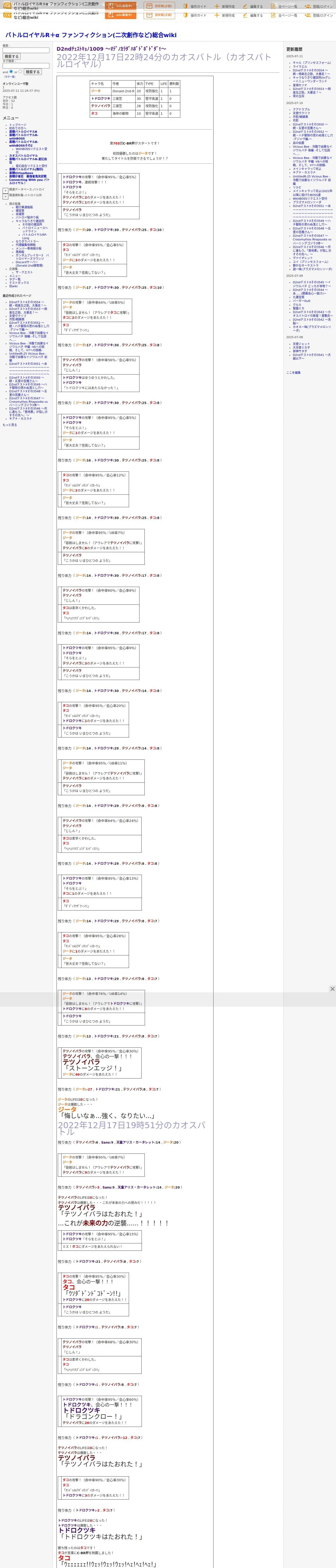Select the 'or' radio button

coord(20,71)
